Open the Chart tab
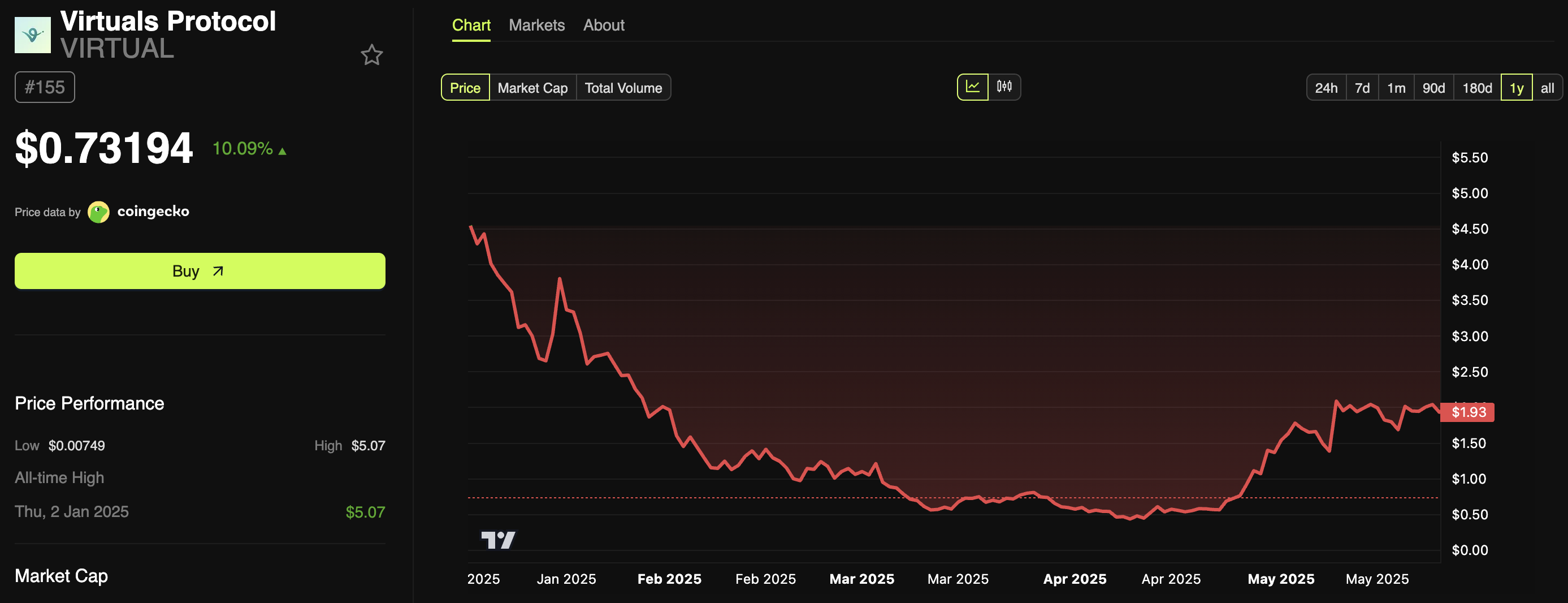 [x=471, y=25]
